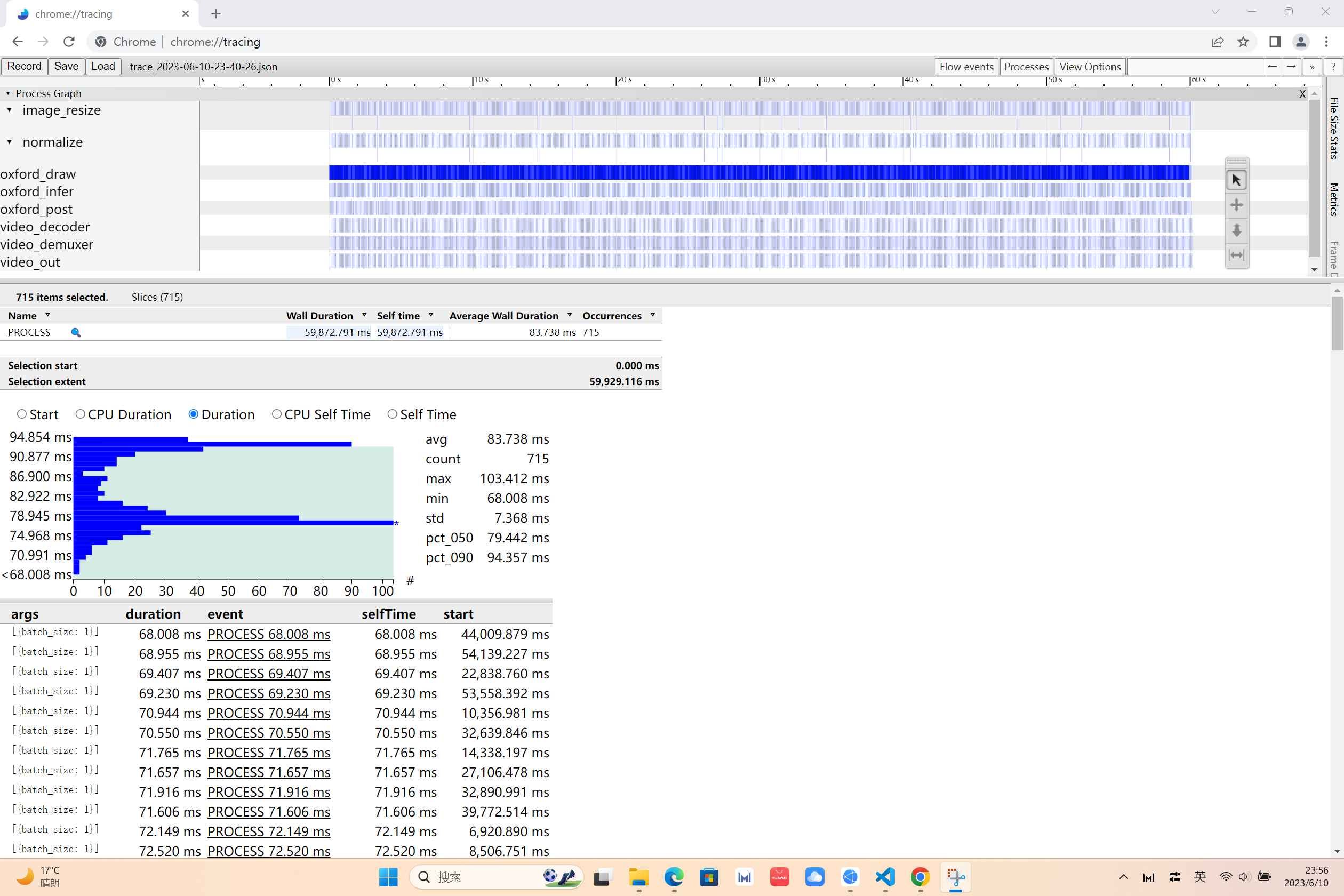Select the CPU Duration radio button
Image resolution: width=1344 pixels, height=896 pixels.
[81, 414]
